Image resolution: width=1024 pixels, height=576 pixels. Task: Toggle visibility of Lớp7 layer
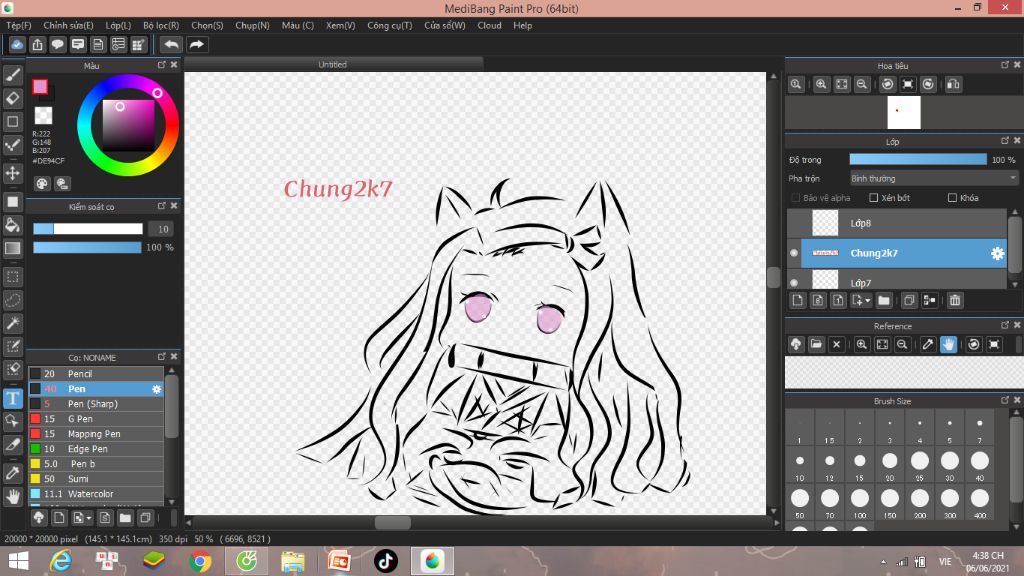794,283
